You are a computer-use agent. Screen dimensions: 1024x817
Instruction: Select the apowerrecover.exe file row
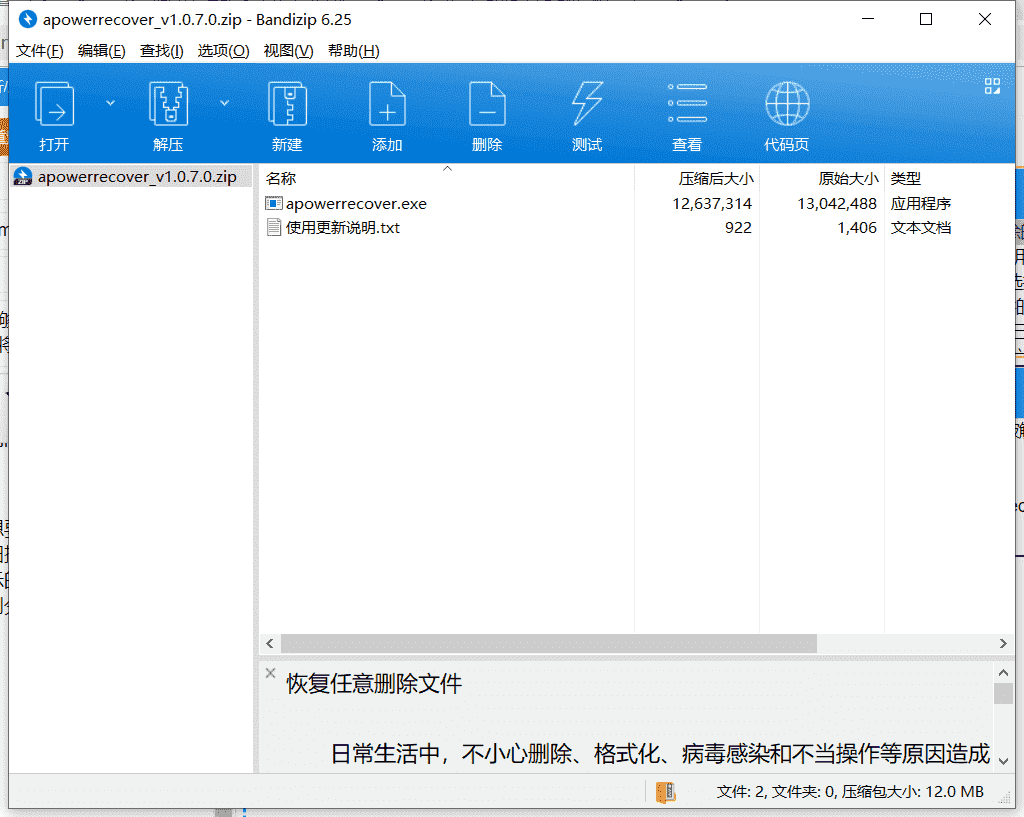tap(637, 204)
